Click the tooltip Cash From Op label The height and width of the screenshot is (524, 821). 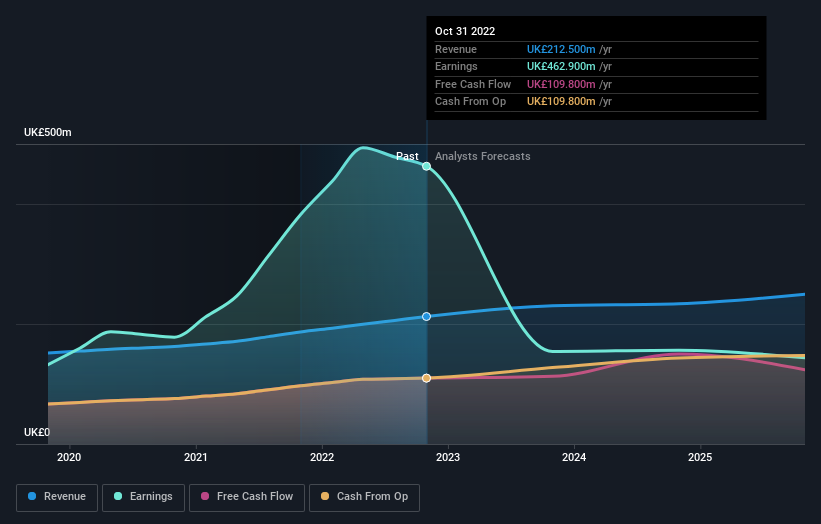point(470,102)
